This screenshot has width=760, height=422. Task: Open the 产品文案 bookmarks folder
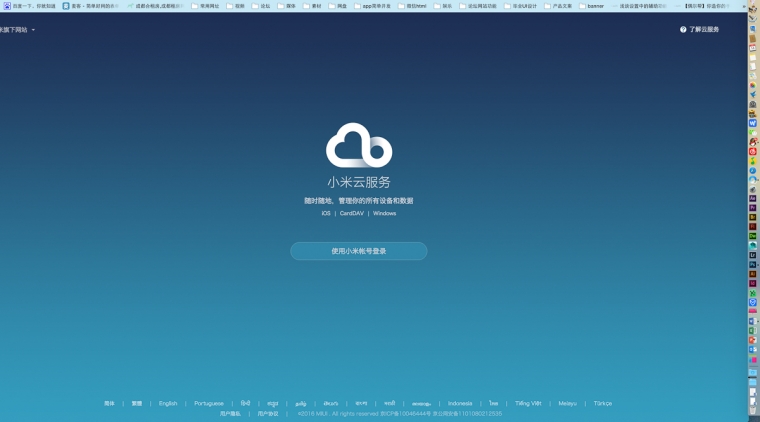point(558,6)
